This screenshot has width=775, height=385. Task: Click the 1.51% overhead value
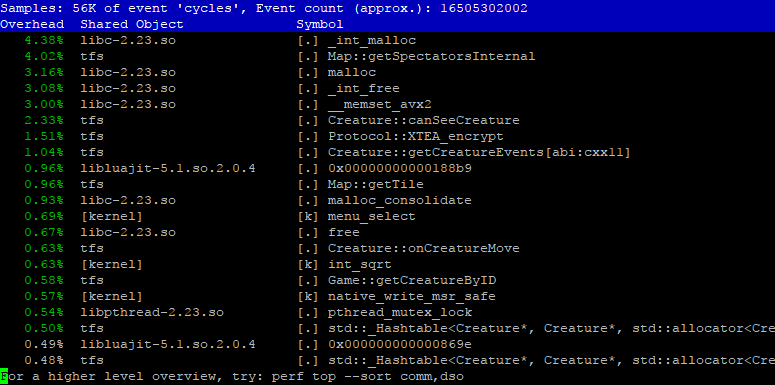click(44, 136)
